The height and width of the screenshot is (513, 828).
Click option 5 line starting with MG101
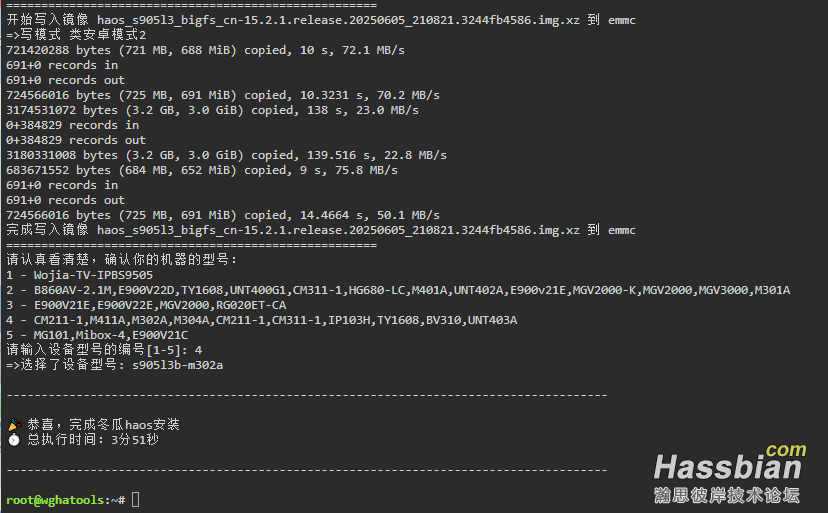click(x=97, y=335)
